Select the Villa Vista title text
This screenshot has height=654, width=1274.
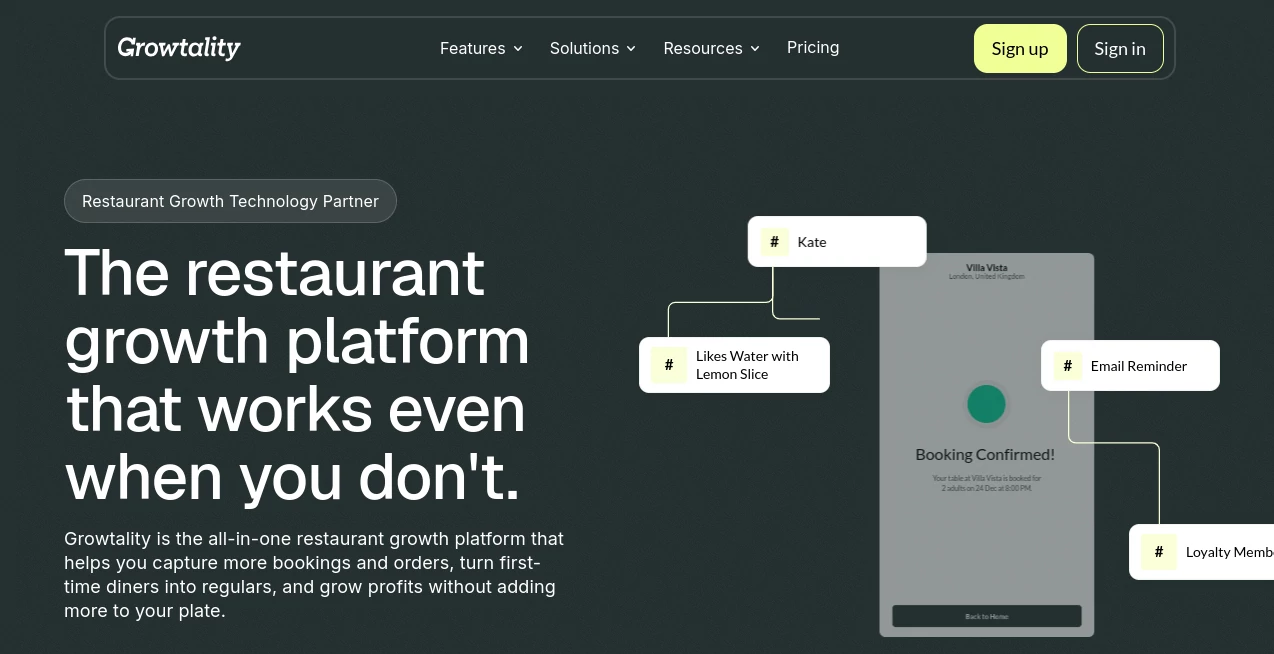coord(987,268)
